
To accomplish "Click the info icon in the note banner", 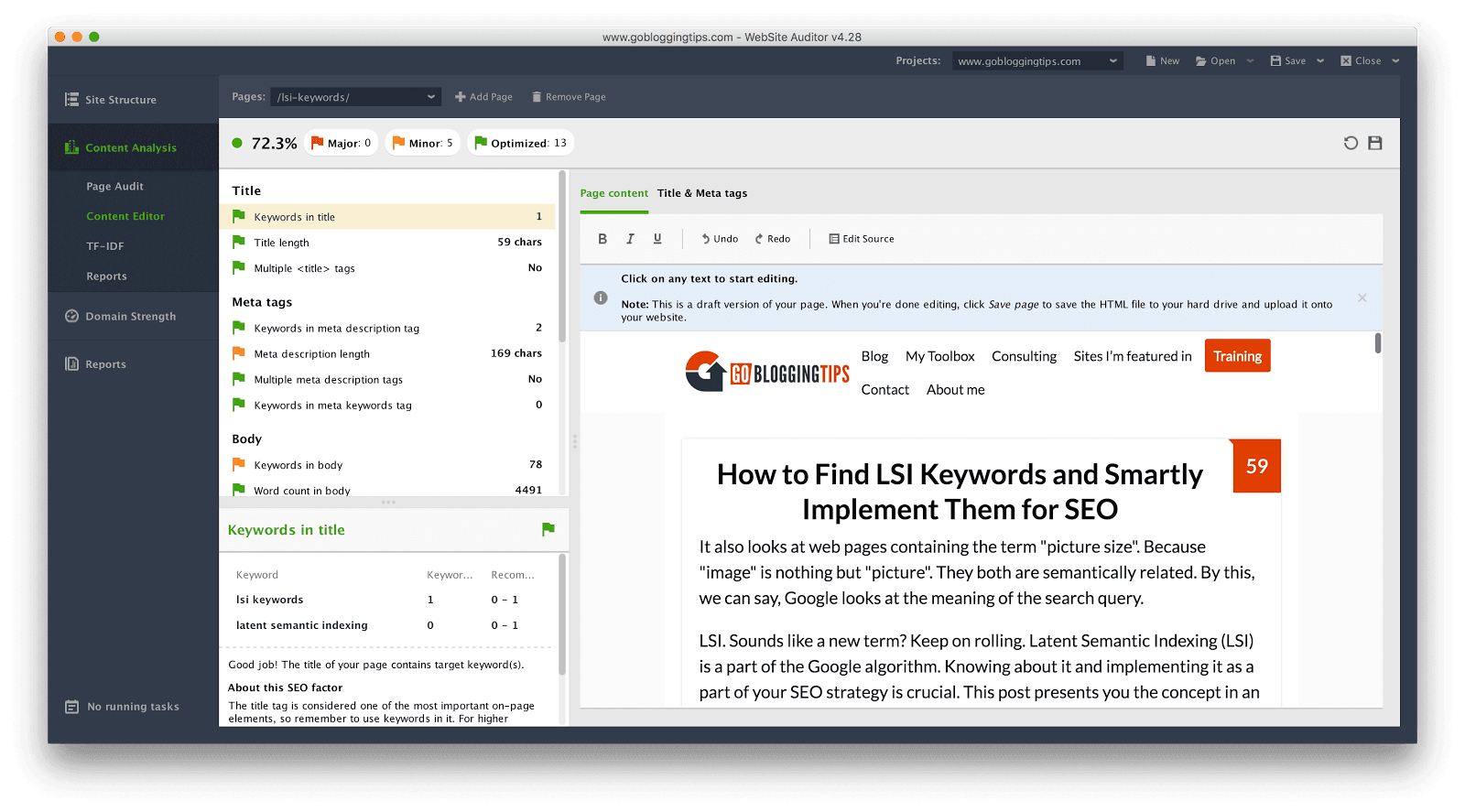I will [x=601, y=298].
